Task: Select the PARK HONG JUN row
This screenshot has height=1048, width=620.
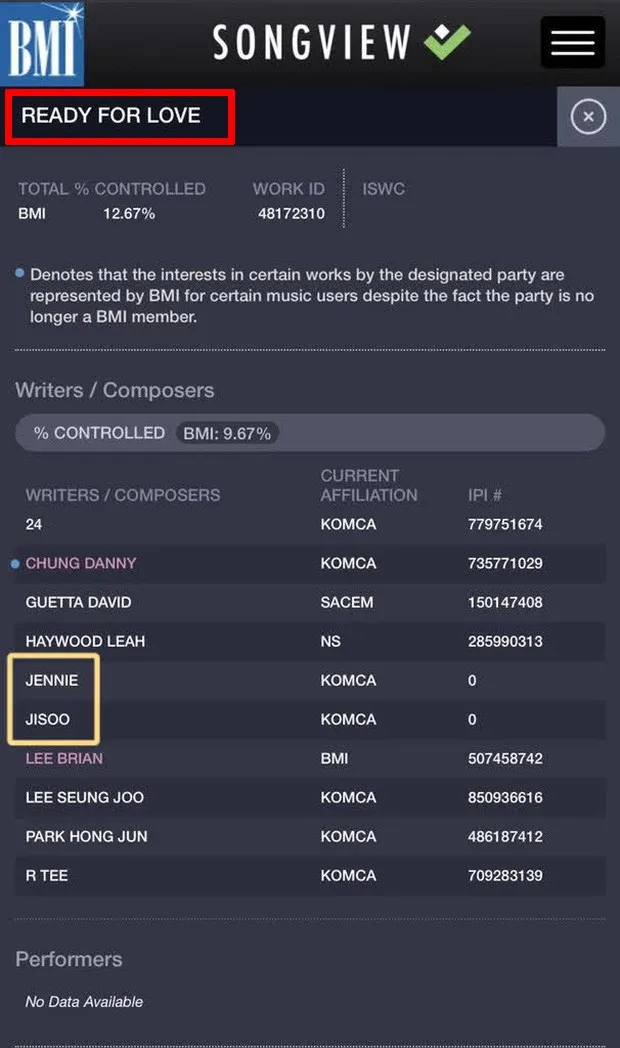Action: tap(310, 837)
